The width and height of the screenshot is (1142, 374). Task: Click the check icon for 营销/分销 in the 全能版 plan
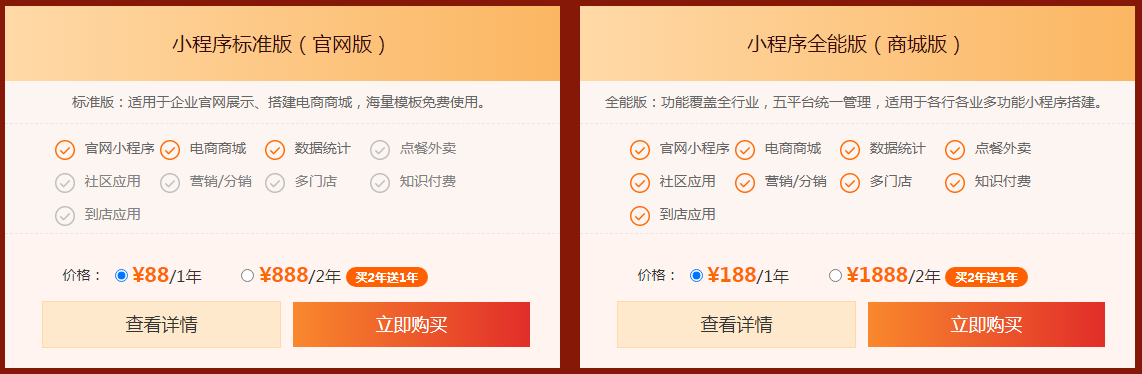(x=744, y=183)
